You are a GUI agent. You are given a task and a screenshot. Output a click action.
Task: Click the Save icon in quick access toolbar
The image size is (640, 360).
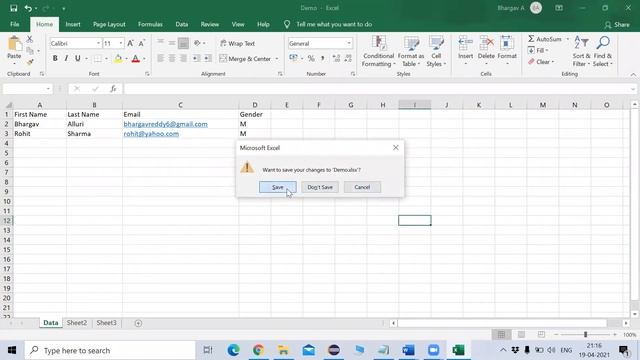pos(13,8)
